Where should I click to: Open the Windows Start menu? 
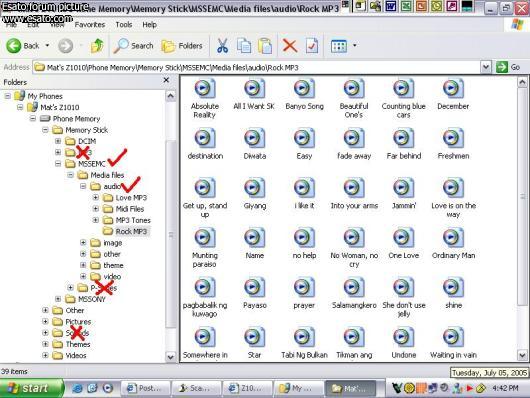click(31, 388)
